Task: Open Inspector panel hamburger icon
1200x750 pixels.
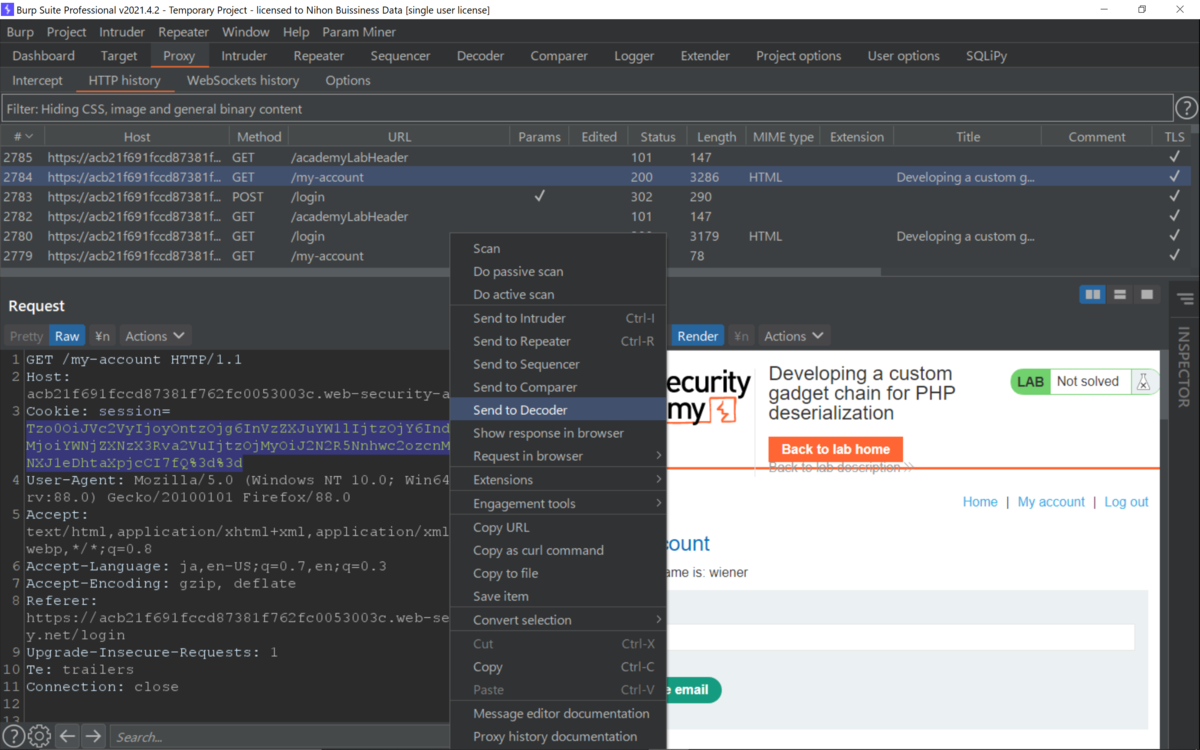Action: tap(1185, 299)
